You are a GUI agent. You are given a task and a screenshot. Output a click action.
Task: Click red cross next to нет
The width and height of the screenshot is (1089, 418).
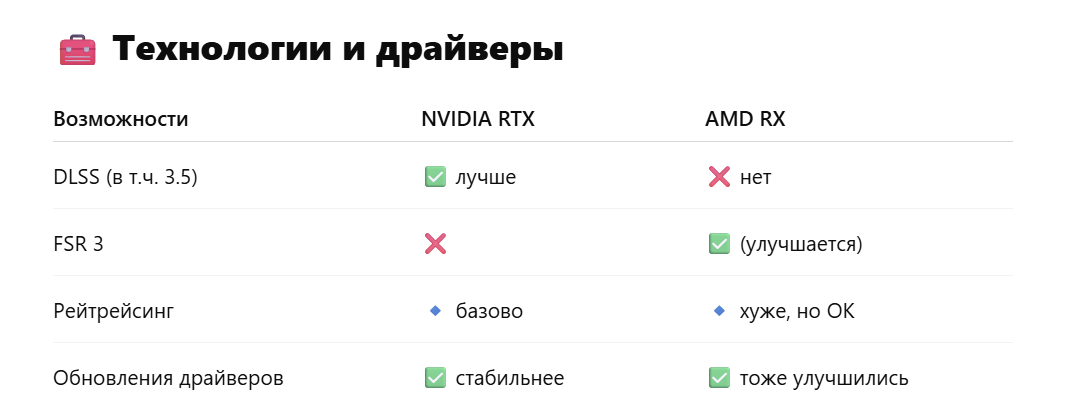[x=719, y=178]
